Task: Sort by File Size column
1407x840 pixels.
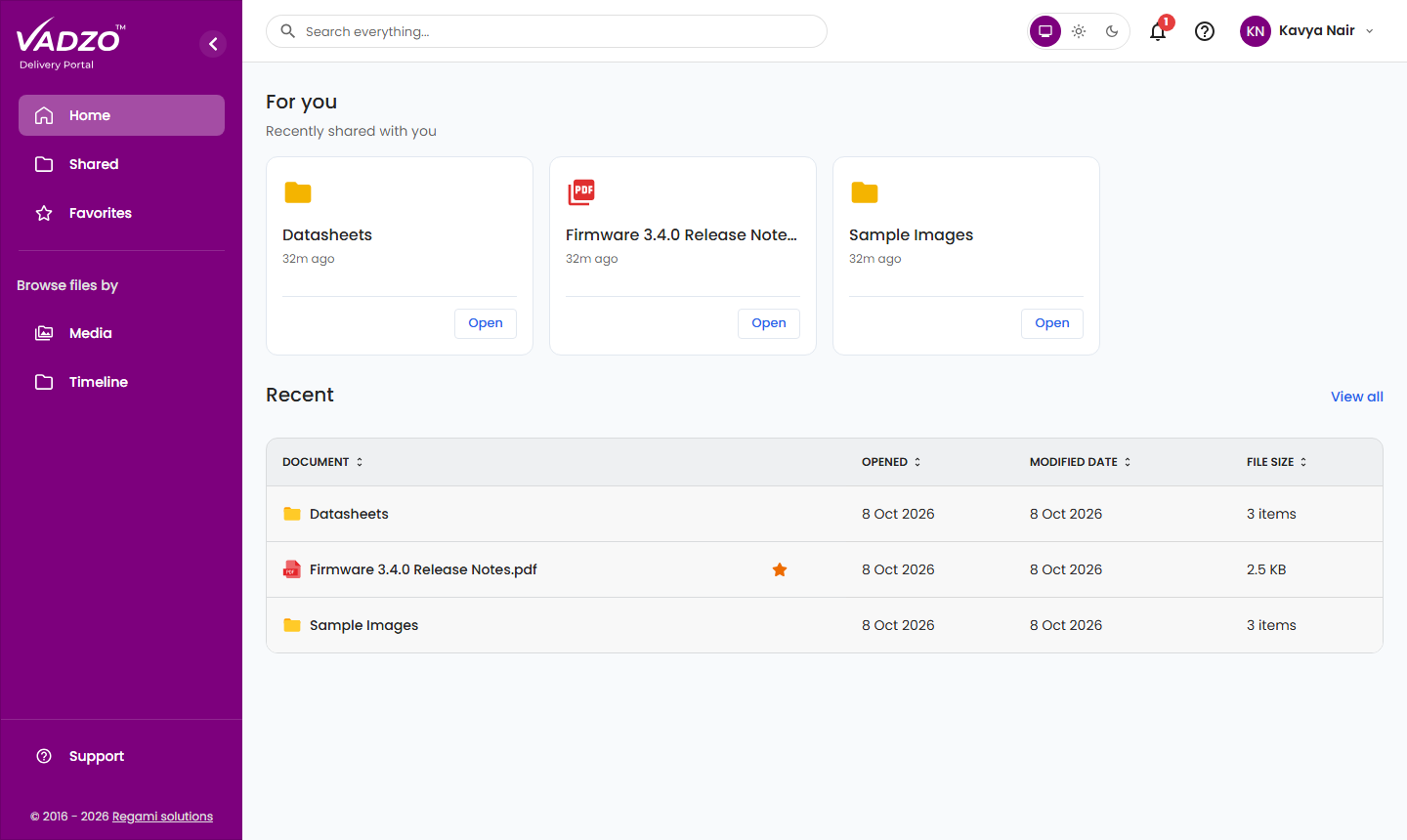Action: [1276, 462]
